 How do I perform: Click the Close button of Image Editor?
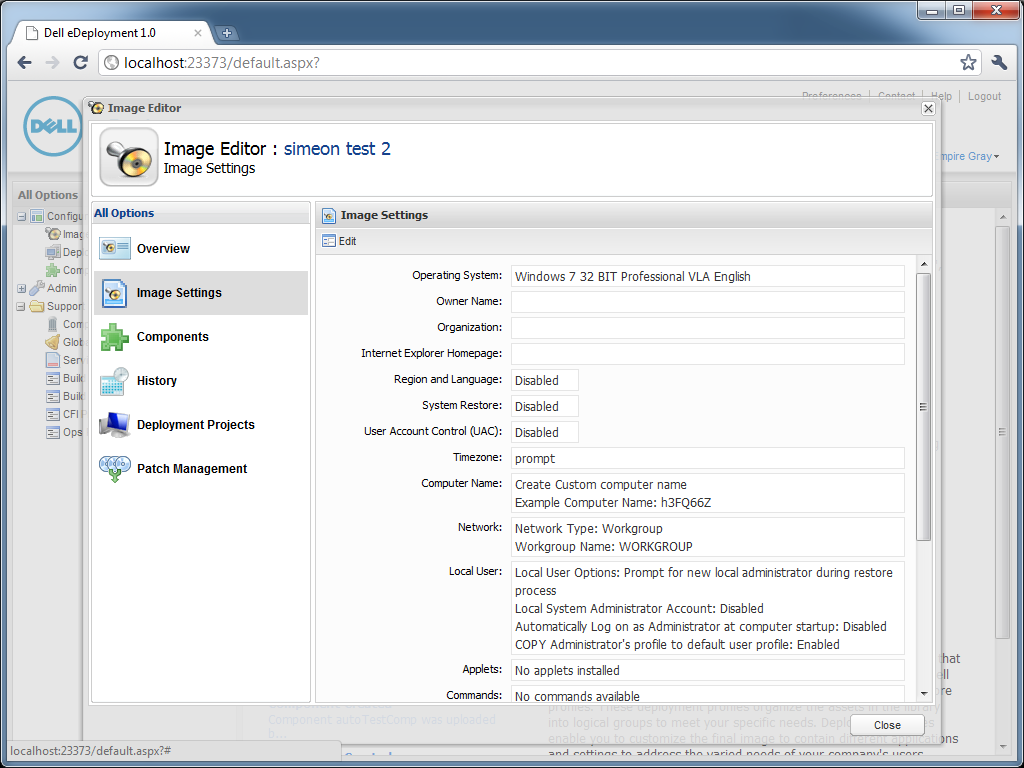[x=887, y=725]
